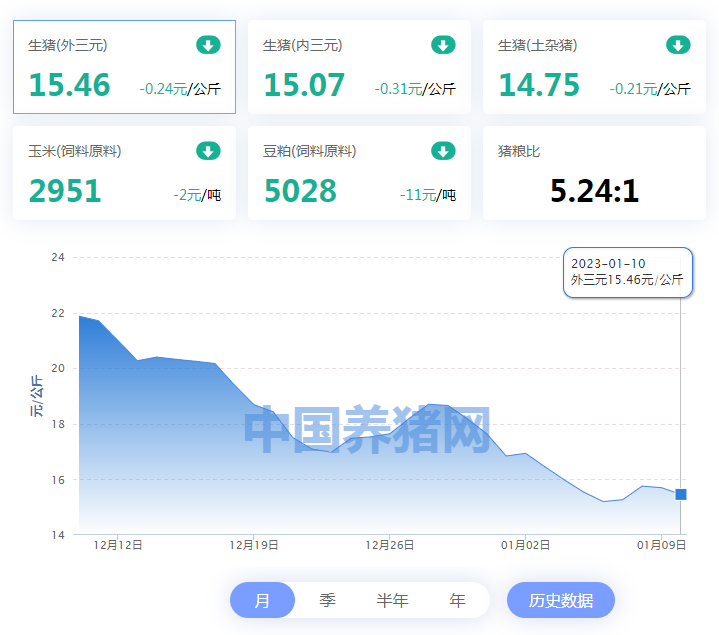This screenshot has height=635, width=719.
Task: Click the green down-arrow icon on 玉米(饲料原料) card
Action: [208, 151]
